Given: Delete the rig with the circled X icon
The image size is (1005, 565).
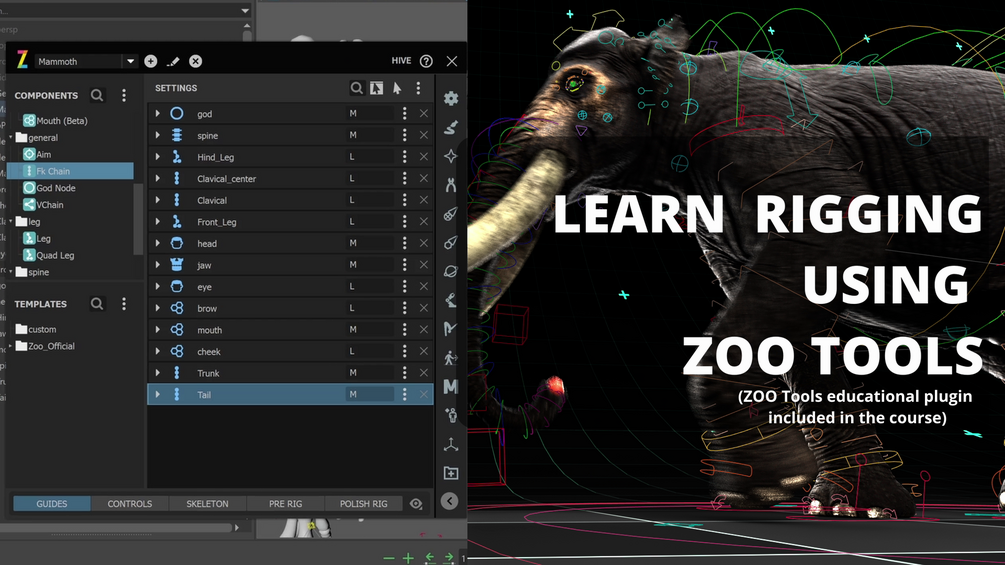Looking at the screenshot, I should [195, 61].
